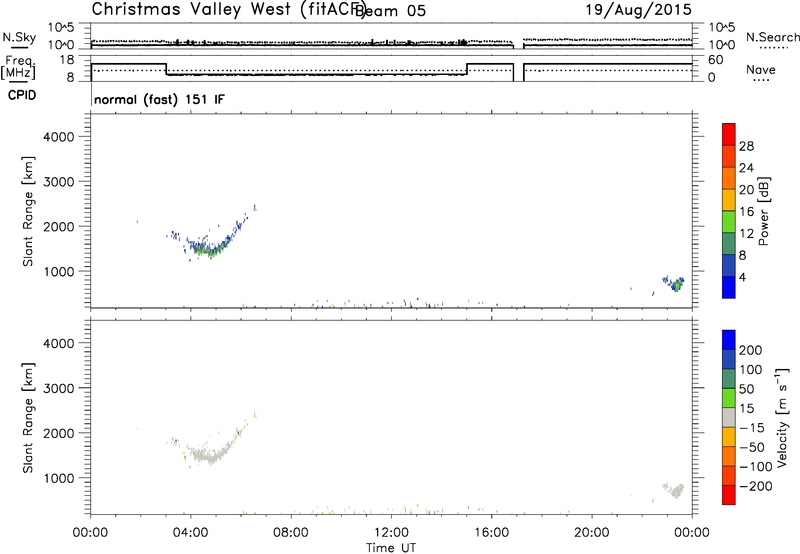Screen dimensions: 800x554
Task: Click the grey velocity cluster near 23:00
Action: point(674,490)
